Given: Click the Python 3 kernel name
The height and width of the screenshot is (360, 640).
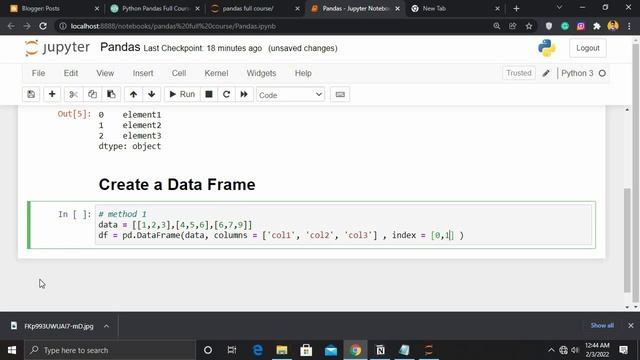Looking at the screenshot, I should [577, 73].
